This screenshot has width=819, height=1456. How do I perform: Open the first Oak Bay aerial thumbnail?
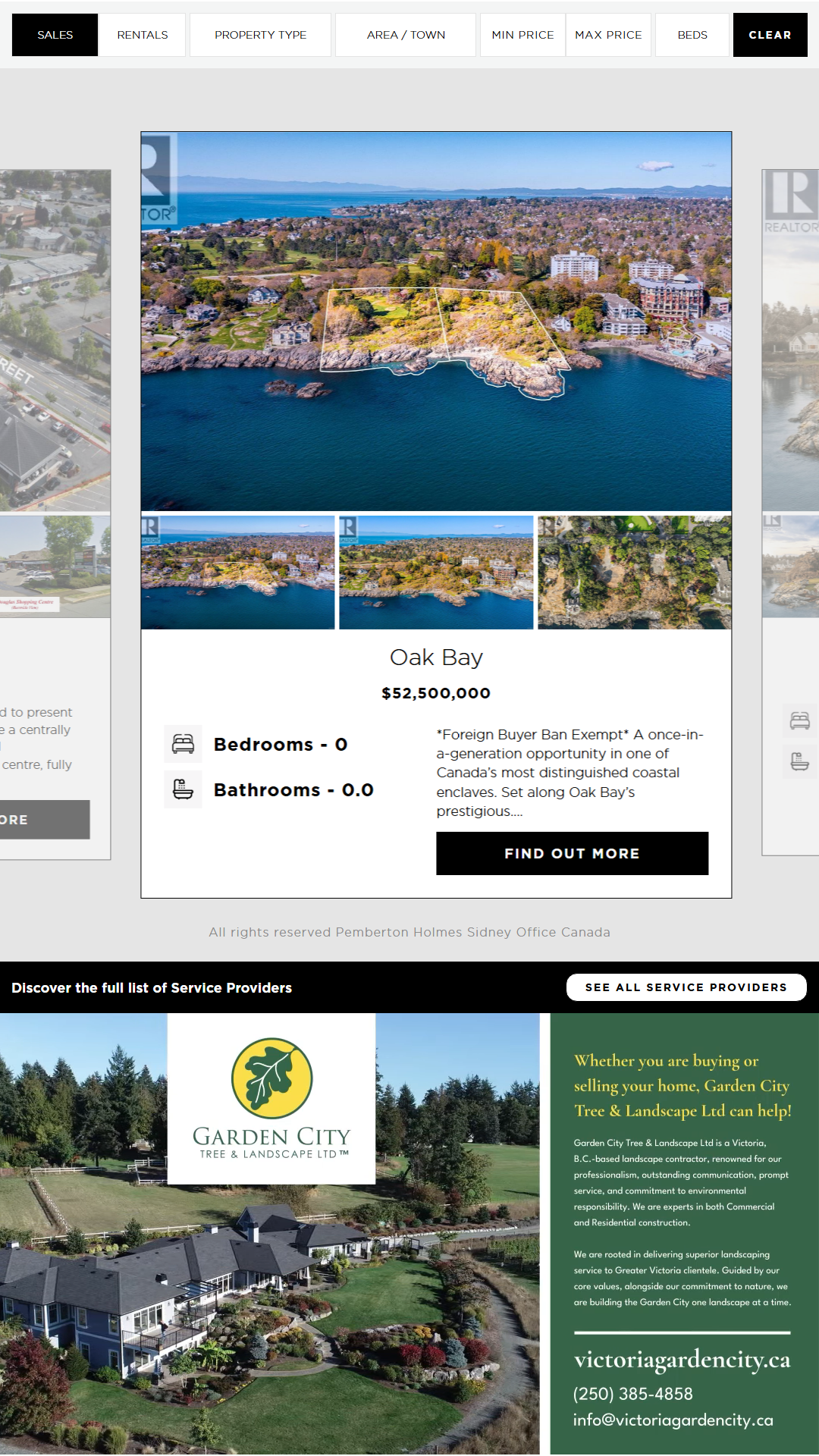coord(238,573)
